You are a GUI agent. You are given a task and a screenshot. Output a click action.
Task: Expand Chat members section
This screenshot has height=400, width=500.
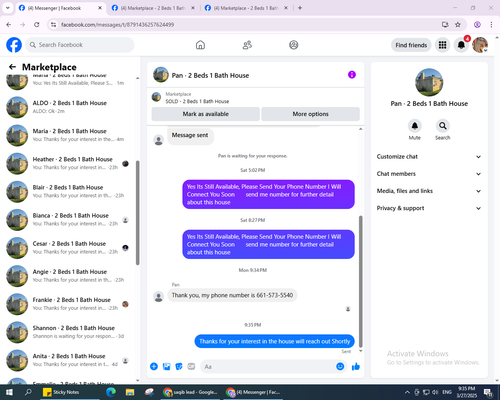429,174
